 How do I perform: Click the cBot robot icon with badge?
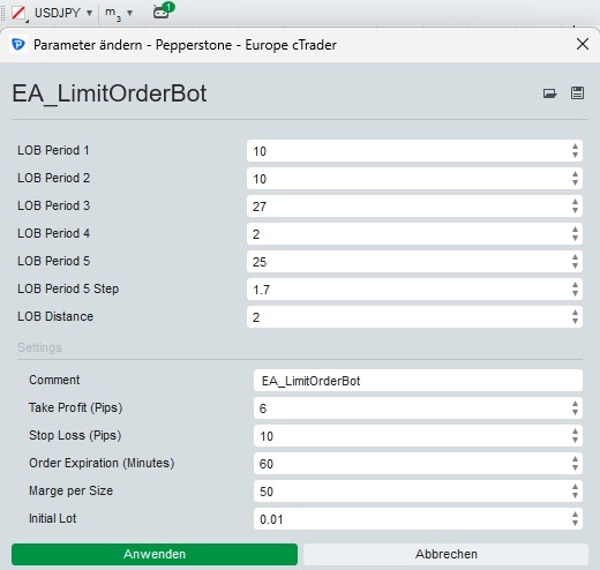163,11
